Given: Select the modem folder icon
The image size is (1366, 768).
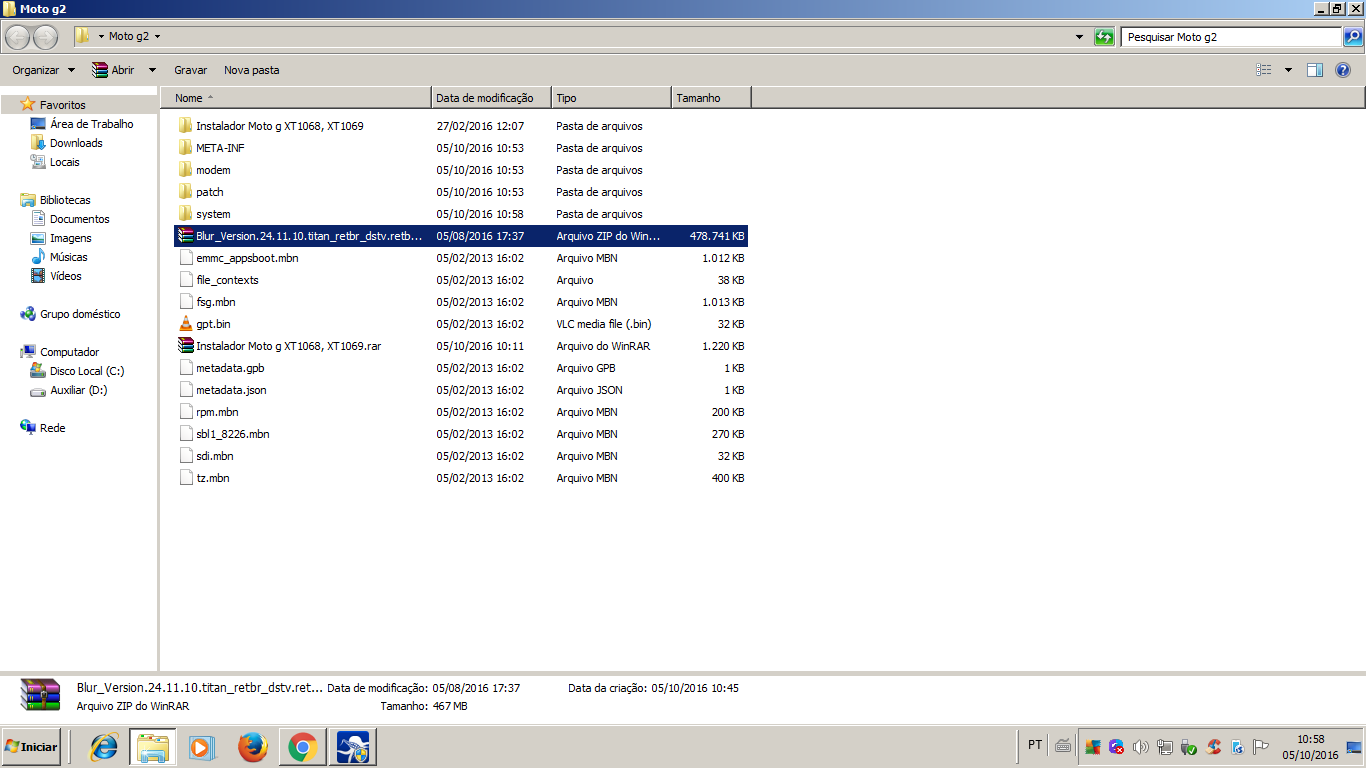Looking at the screenshot, I should 185,170.
